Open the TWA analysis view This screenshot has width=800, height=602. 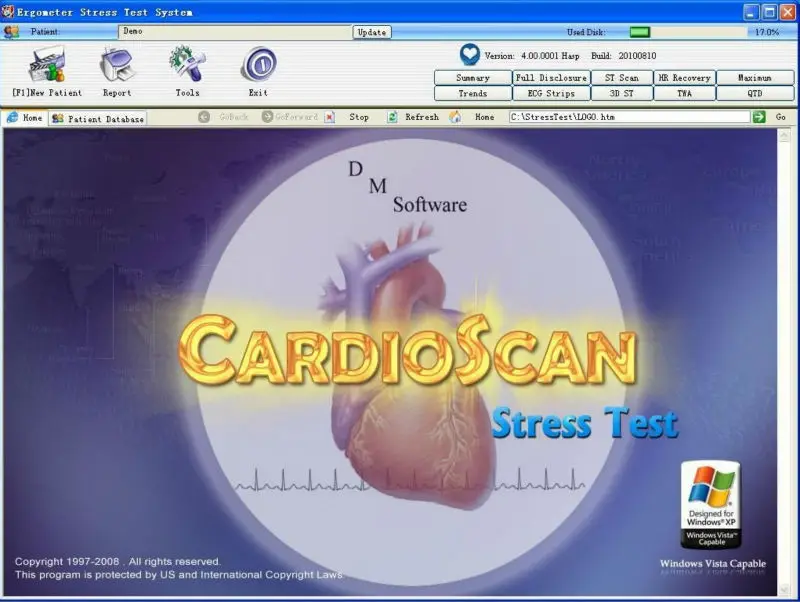(x=686, y=92)
